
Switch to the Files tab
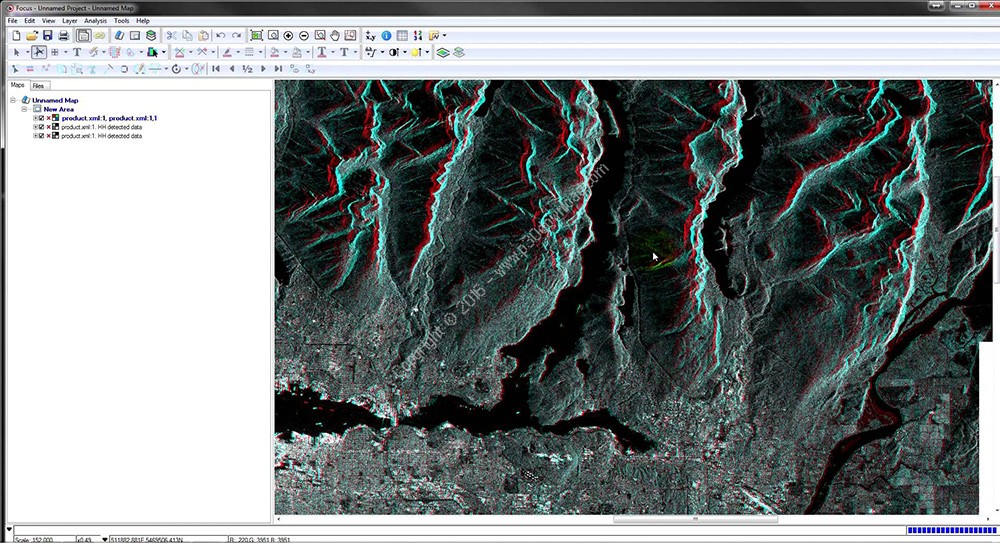tap(39, 86)
